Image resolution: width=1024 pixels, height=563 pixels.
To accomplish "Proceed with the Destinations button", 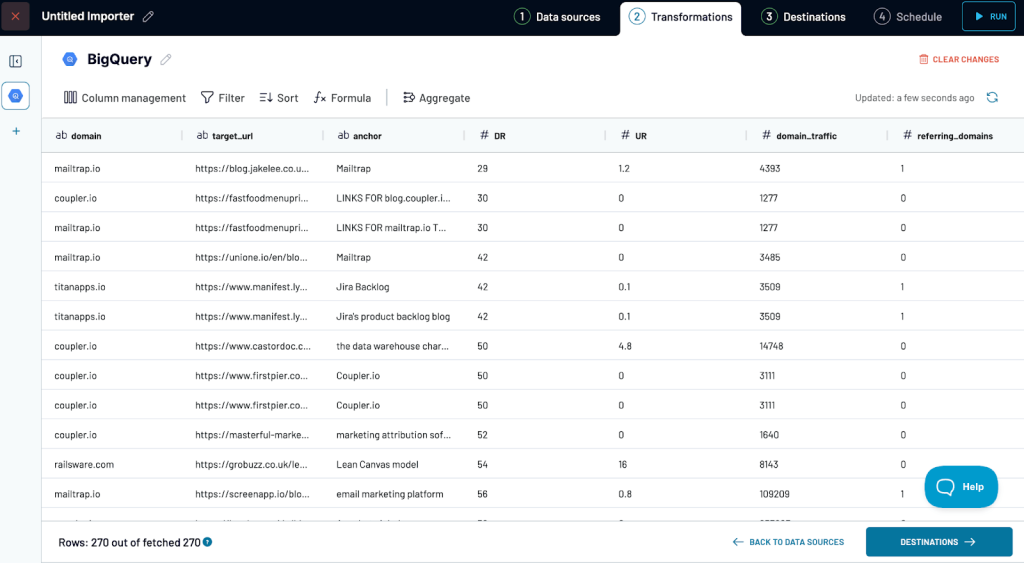I will pyautogui.click(x=939, y=542).
